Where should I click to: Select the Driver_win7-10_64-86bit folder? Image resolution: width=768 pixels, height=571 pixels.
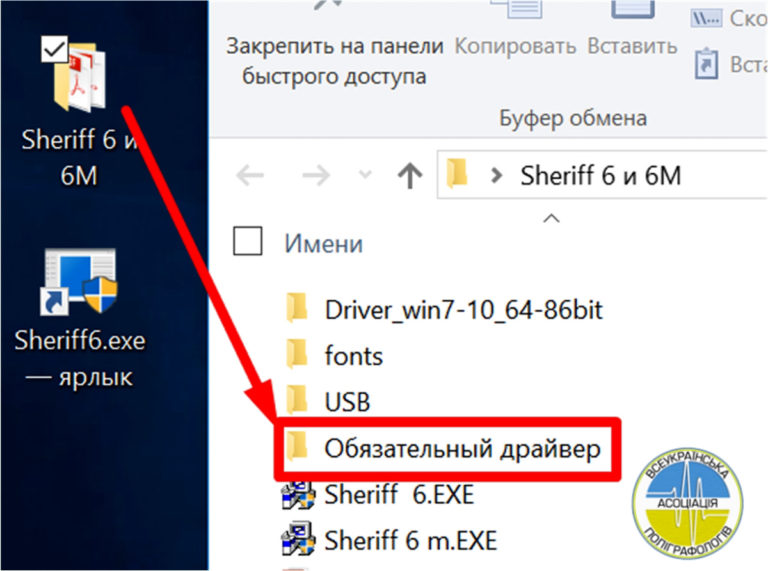[463, 309]
